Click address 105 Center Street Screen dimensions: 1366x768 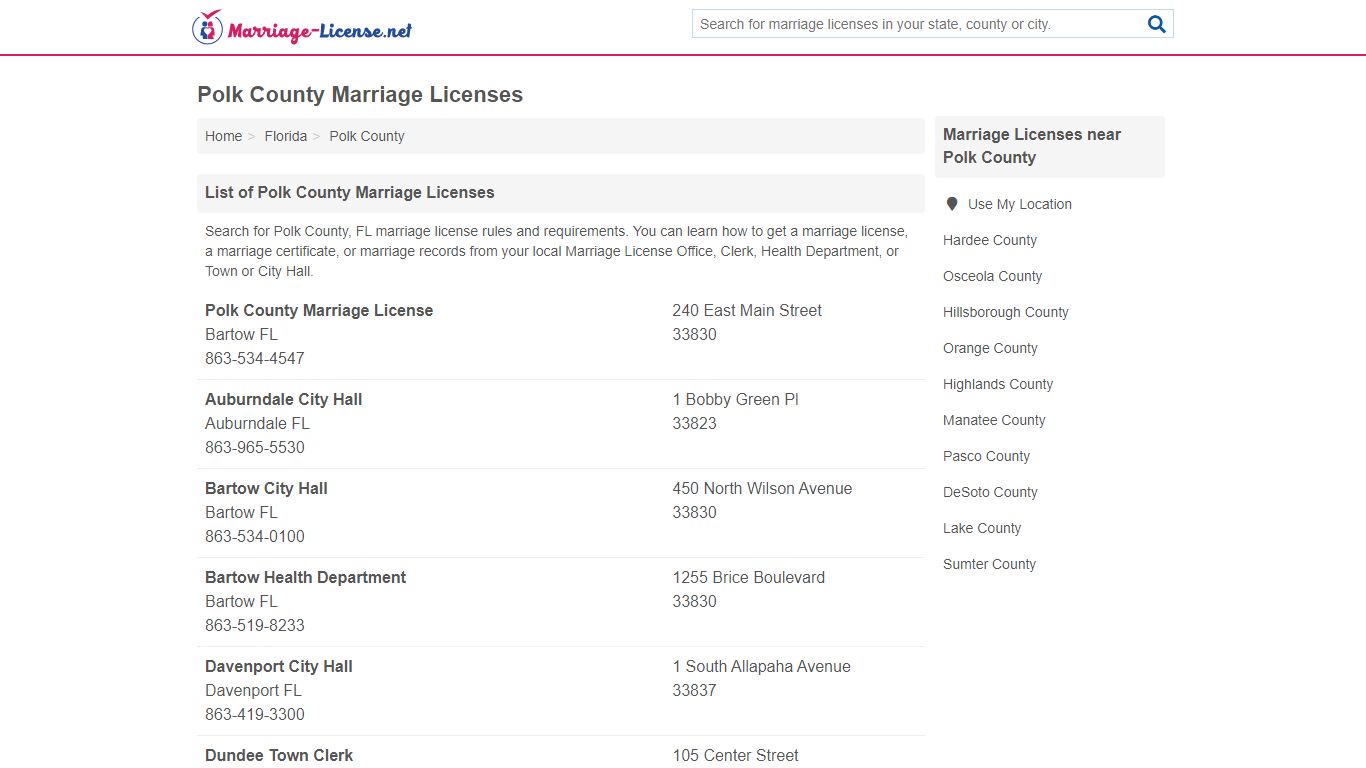coord(735,755)
